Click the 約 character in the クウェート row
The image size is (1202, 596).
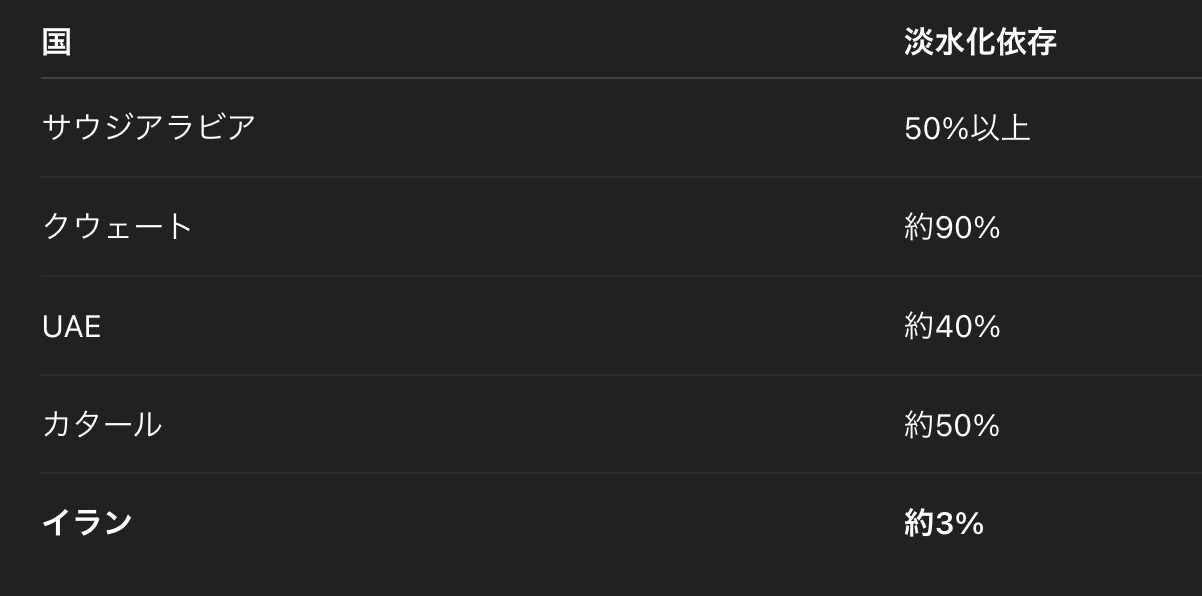coord(918,228)
